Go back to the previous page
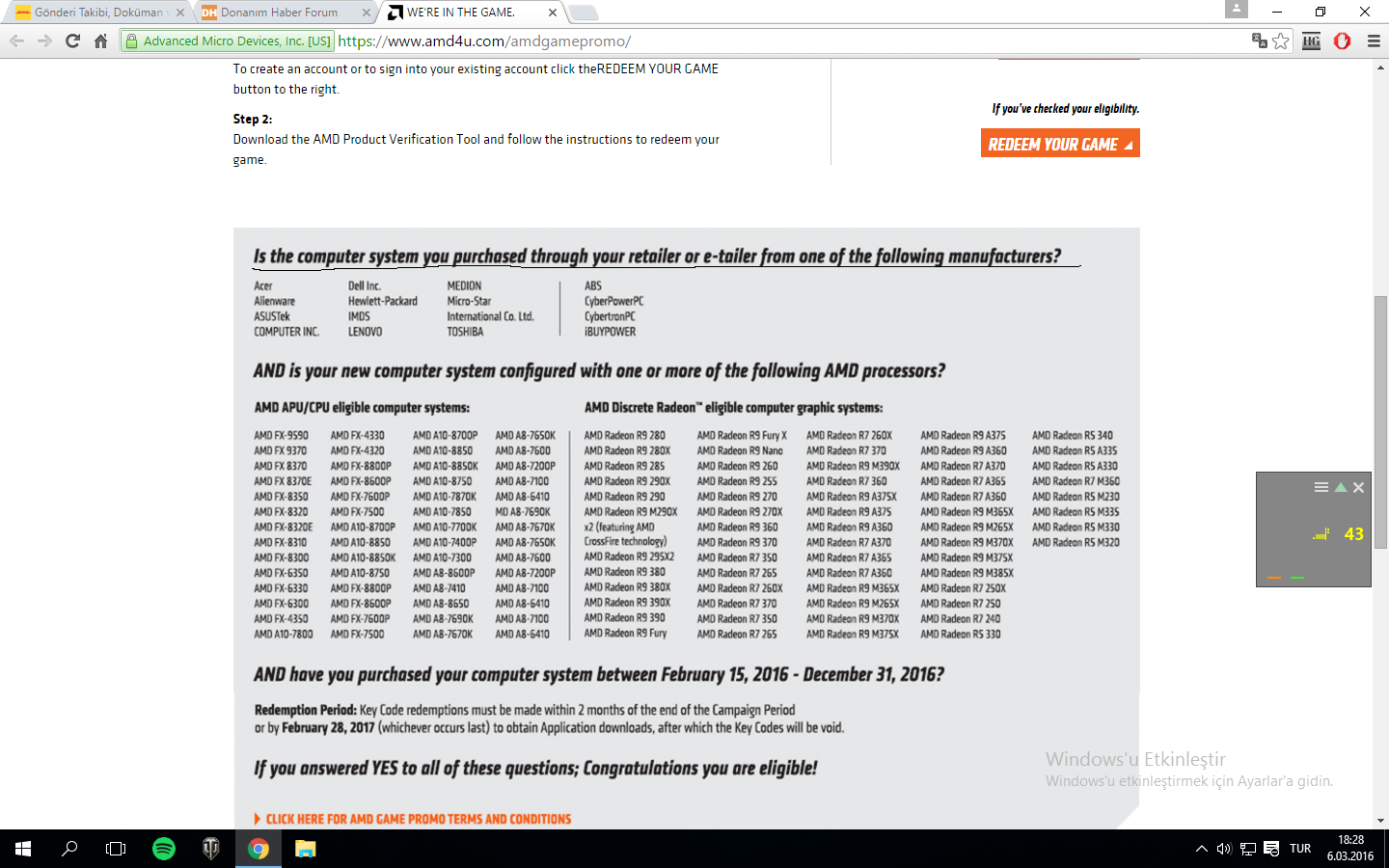The height and width of the screenshot is (868, 1389). [16, 41]
